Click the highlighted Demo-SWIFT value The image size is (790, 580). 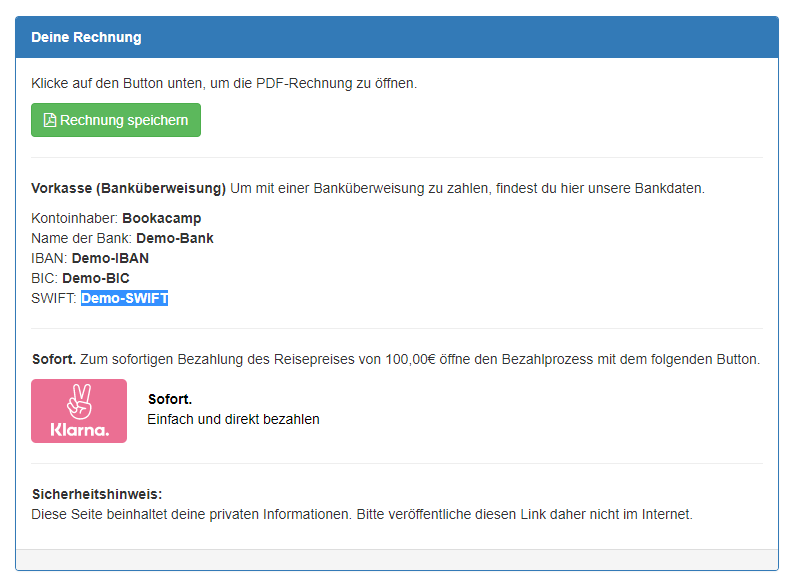124,298
